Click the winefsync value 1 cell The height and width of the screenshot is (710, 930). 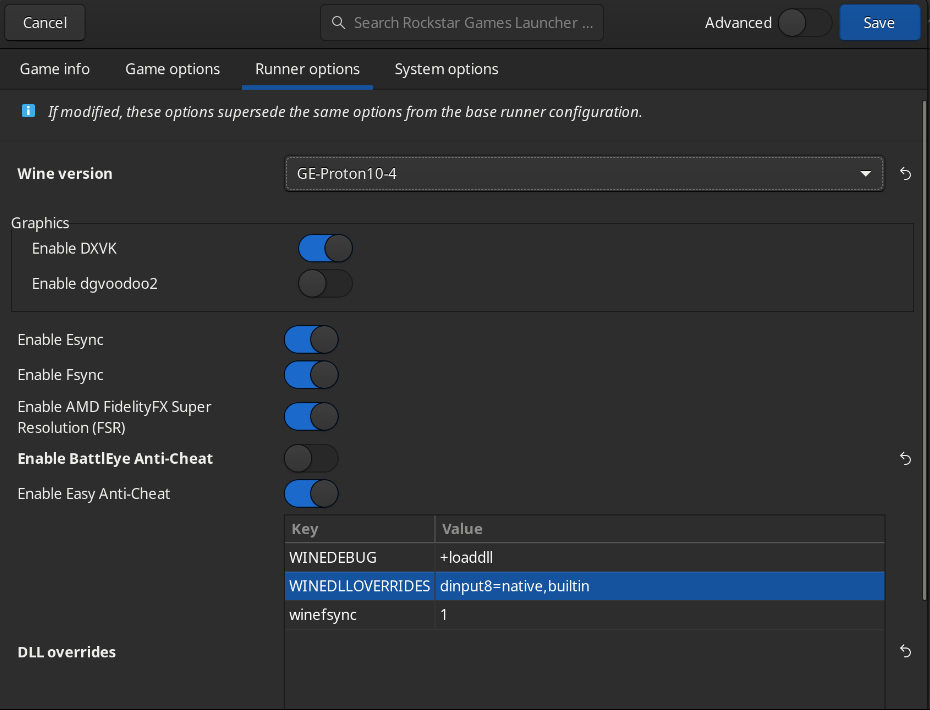pos(660,615)
